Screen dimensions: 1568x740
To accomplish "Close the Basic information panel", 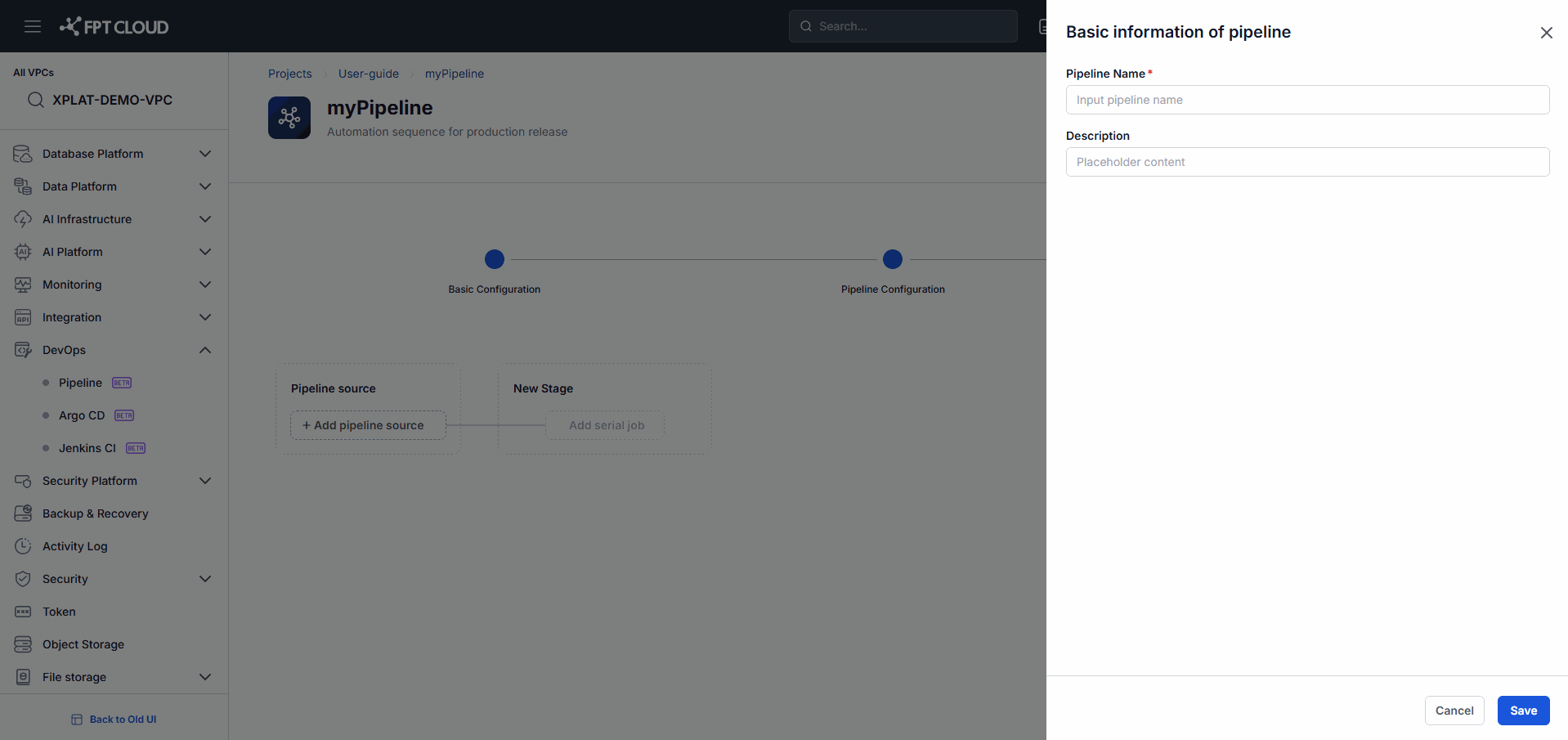I will pos(1546,33).
